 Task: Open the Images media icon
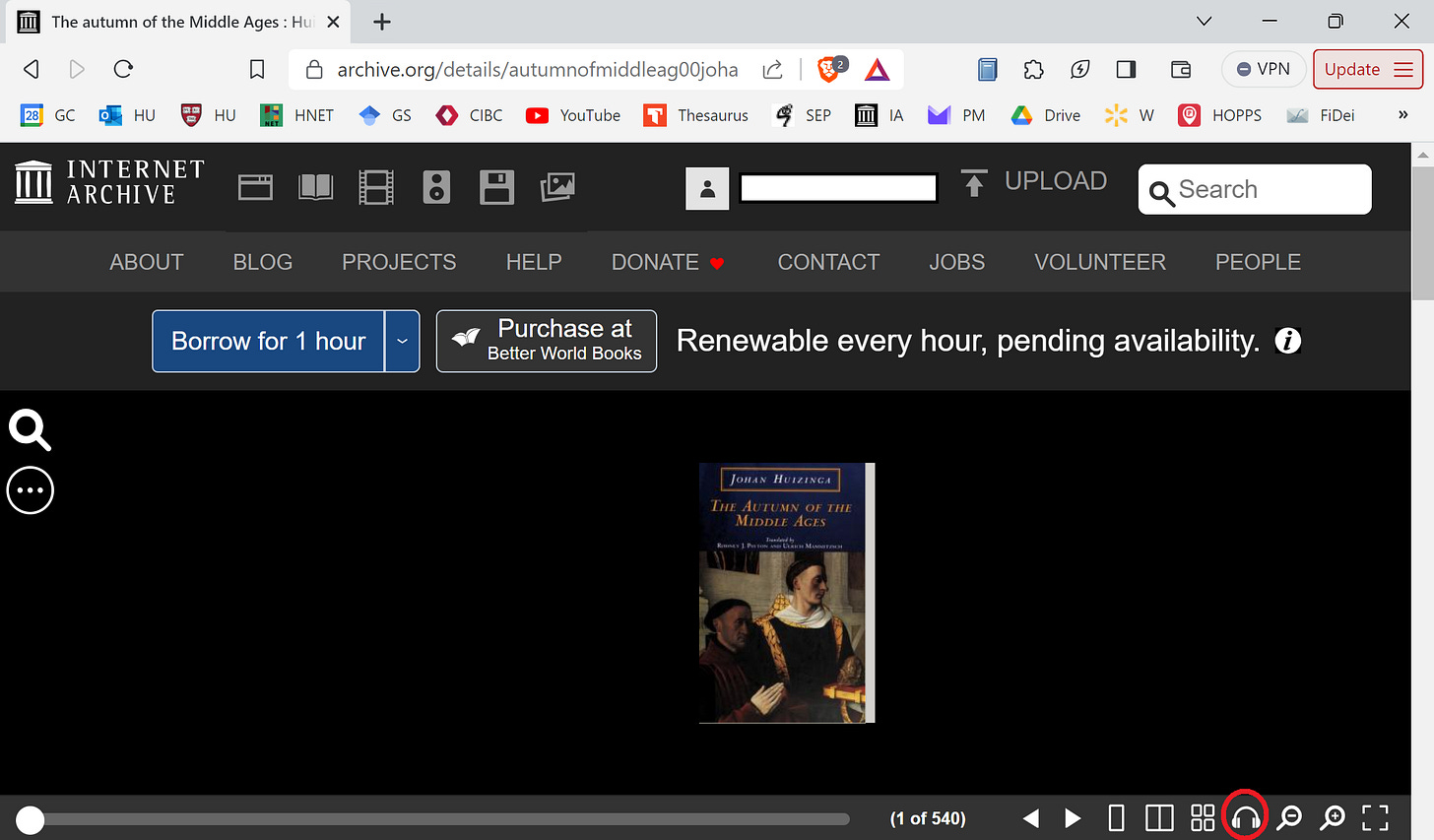coord(557,187)
